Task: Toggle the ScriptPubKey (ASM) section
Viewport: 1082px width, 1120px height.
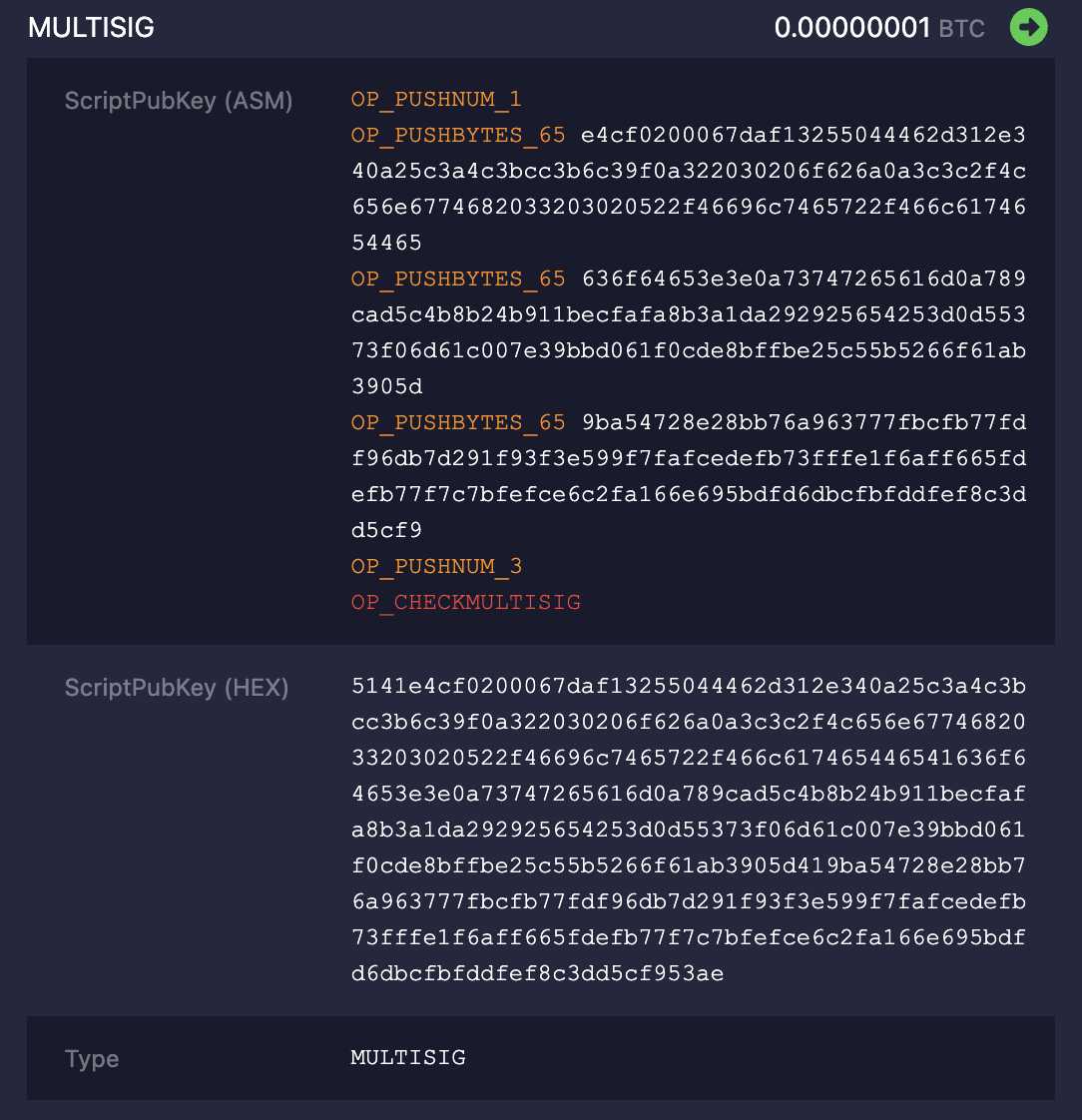Action: pyautogui.click(x=179, y=100)
